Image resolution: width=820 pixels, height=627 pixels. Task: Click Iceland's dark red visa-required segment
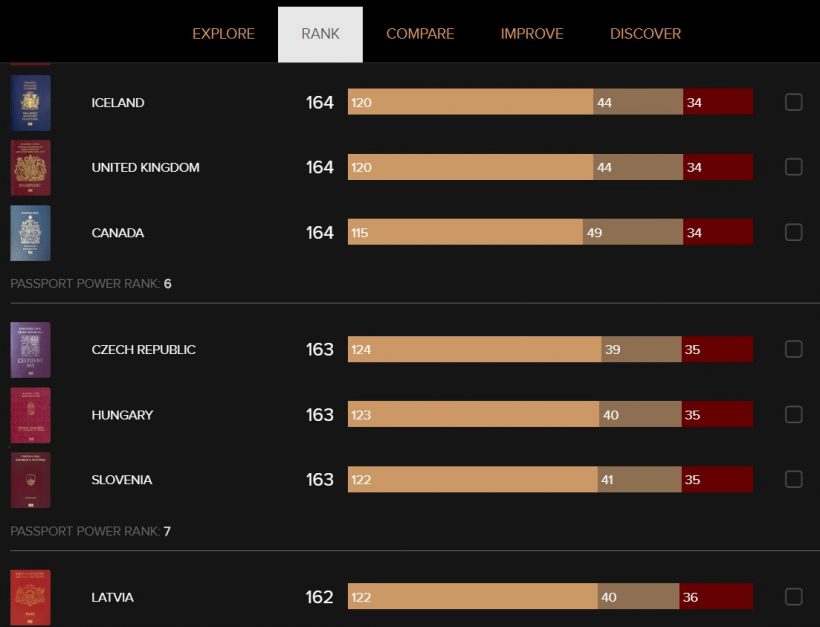click(x=717, y=102)
